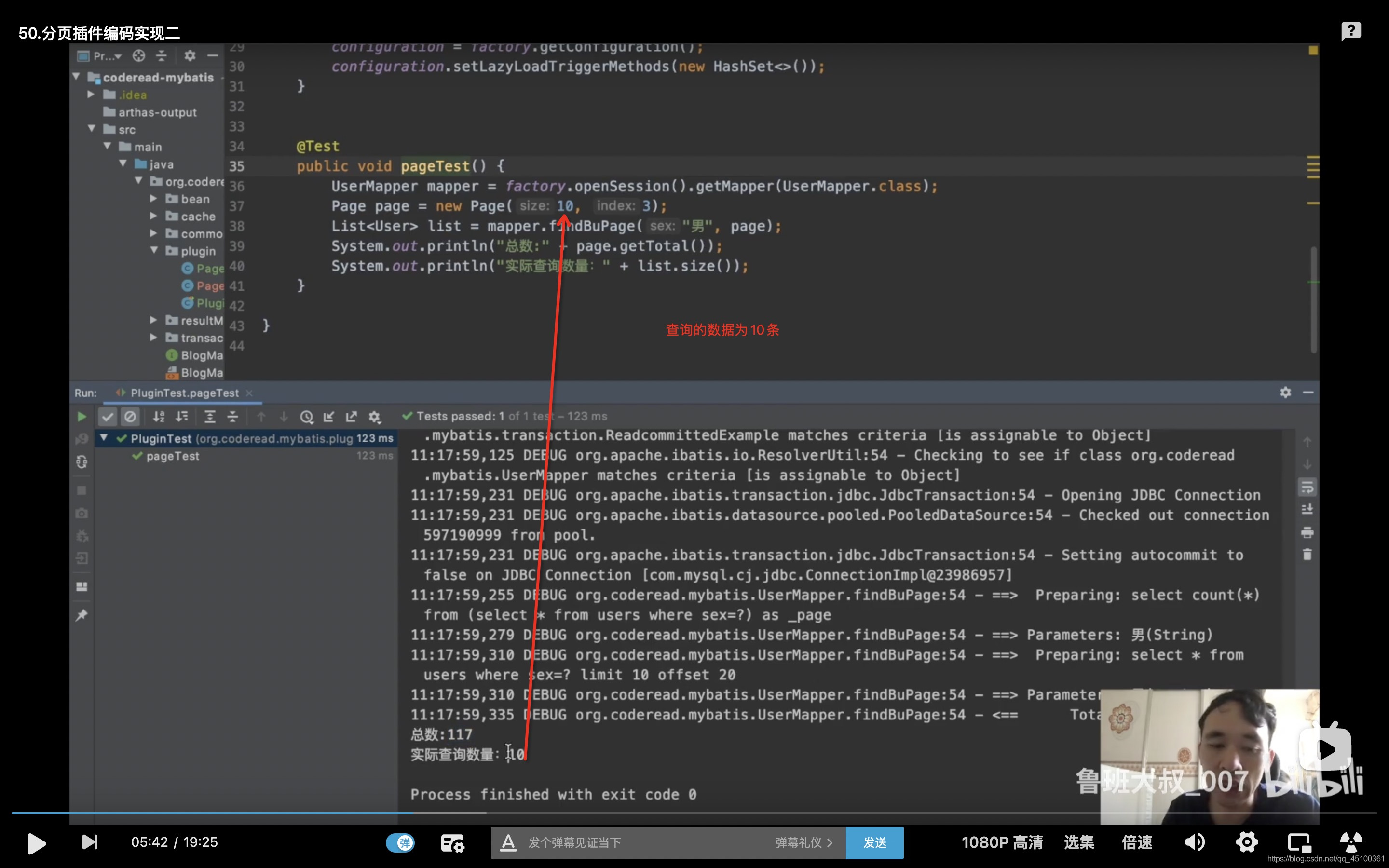
Task: Toggle picture-in-picture mode
Action: tap(1299, 843)
